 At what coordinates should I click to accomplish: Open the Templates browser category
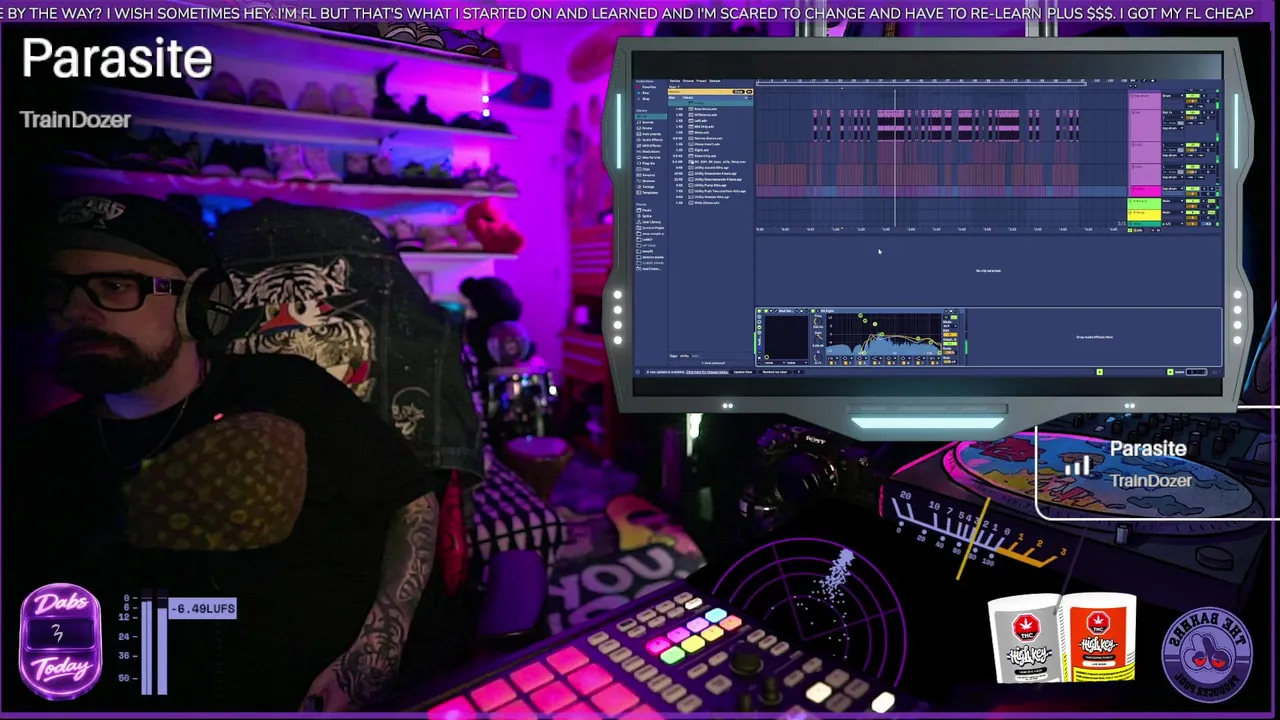pos(649,193)
